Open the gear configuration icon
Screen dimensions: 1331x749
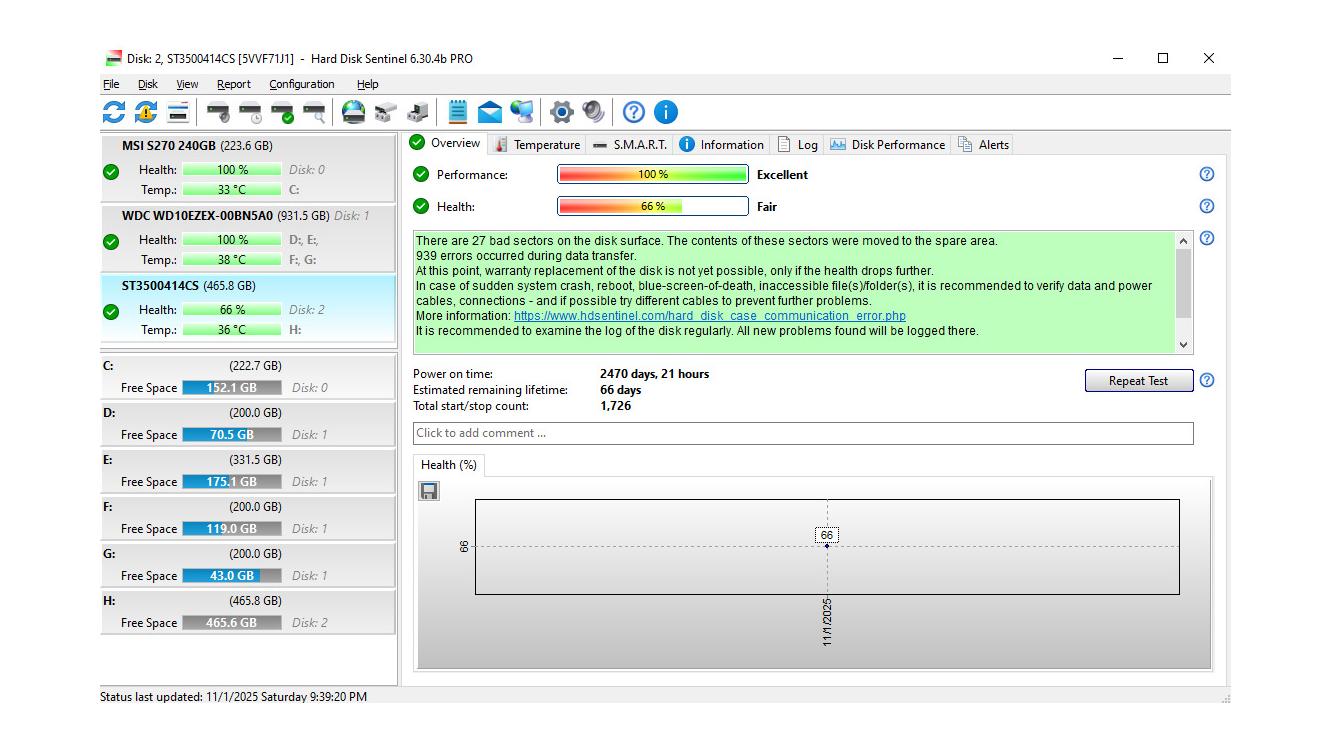562,112
